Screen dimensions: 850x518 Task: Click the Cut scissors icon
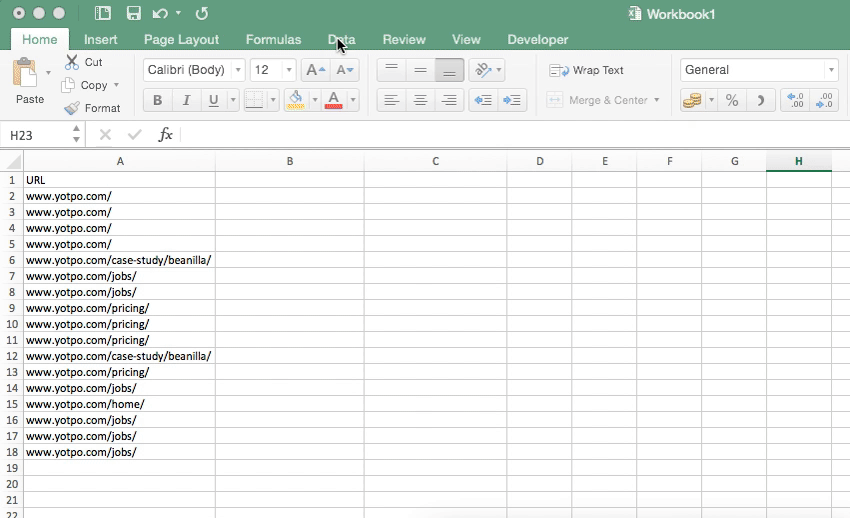pyautogui.click(x=72, y=62)
